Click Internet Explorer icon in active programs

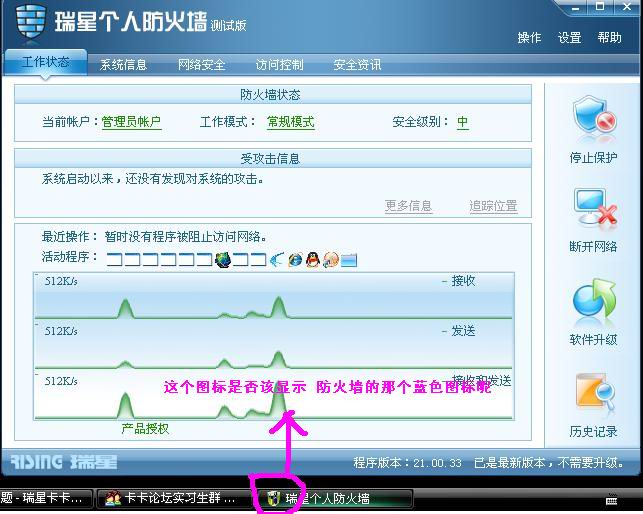tap(295, 260)
